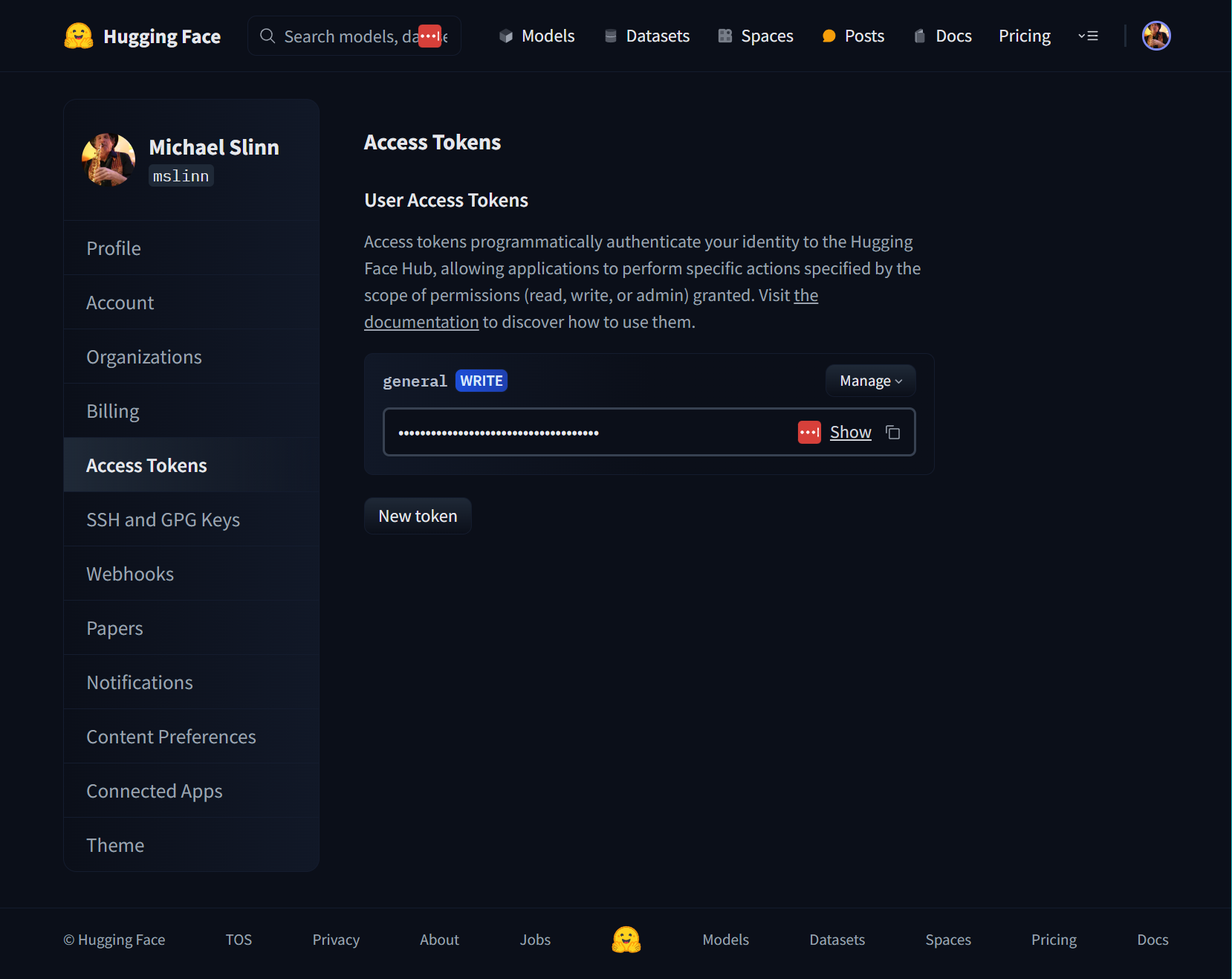Expand the Manage dropdown for general token
This screenshot has width=1232, height=979.
(870, 381)
